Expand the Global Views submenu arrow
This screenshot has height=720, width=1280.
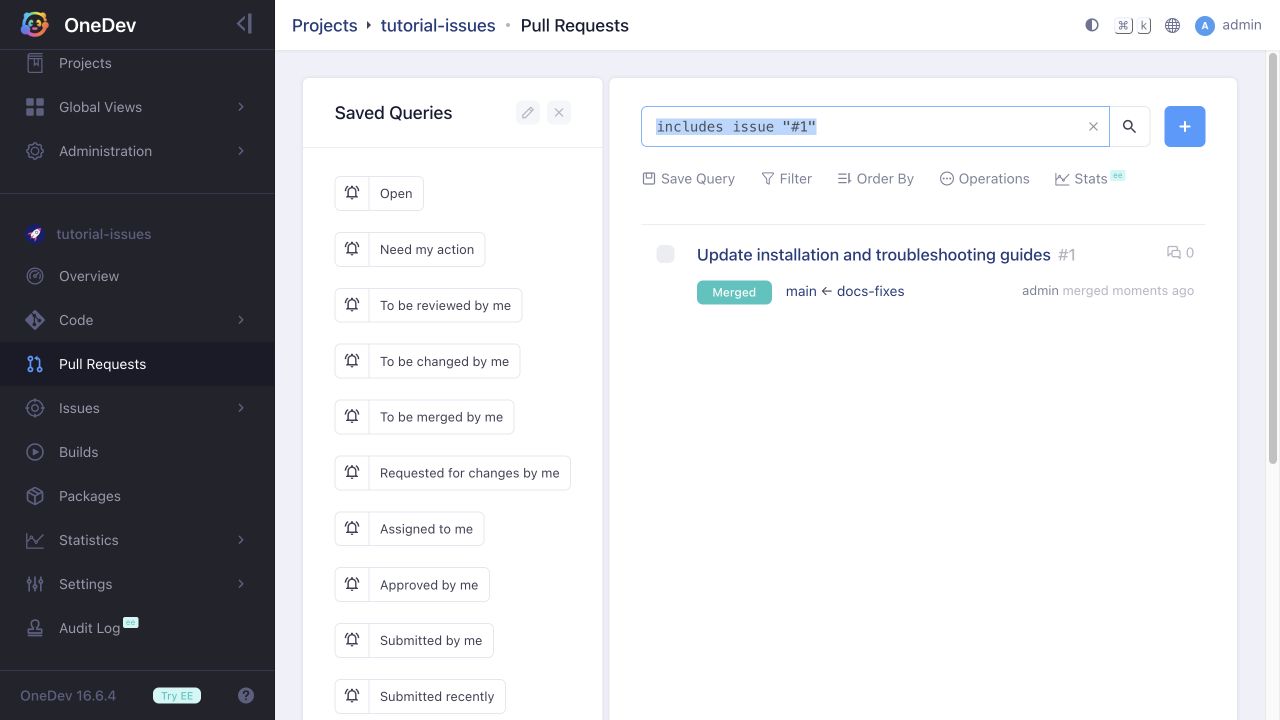(x=241, y=107)
